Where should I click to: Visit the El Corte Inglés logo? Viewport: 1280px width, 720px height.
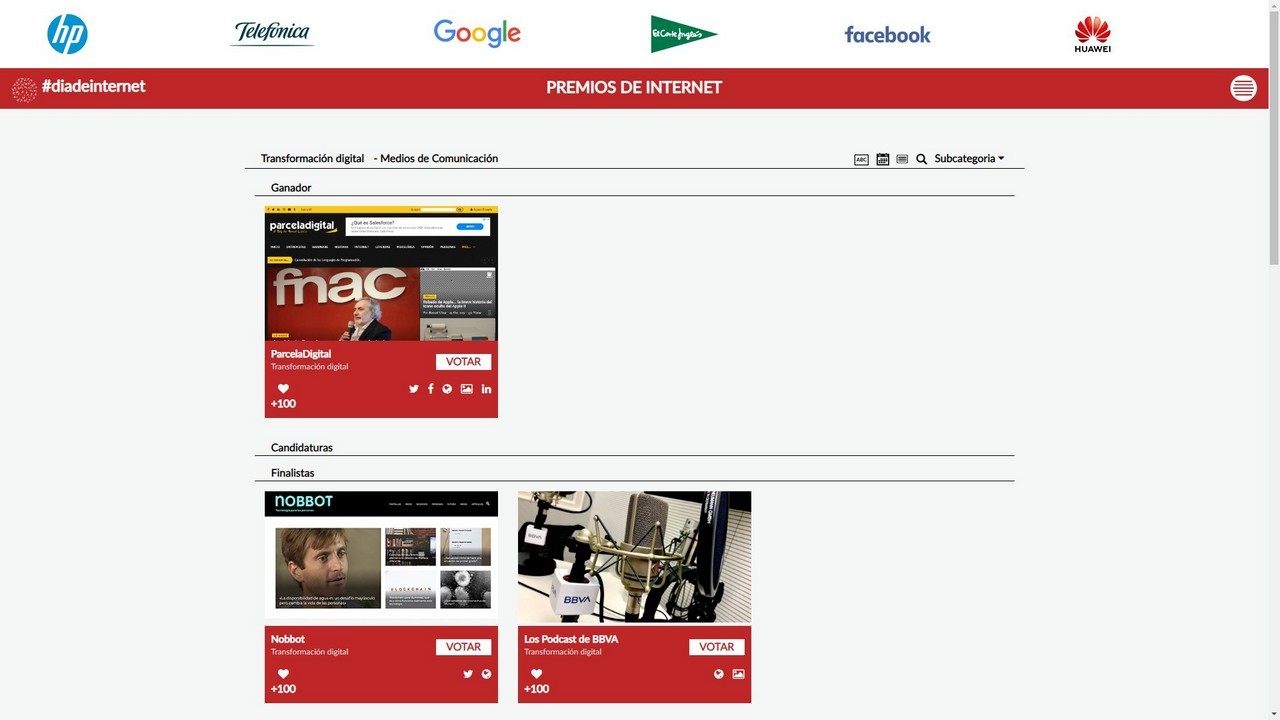click(683, 34)
